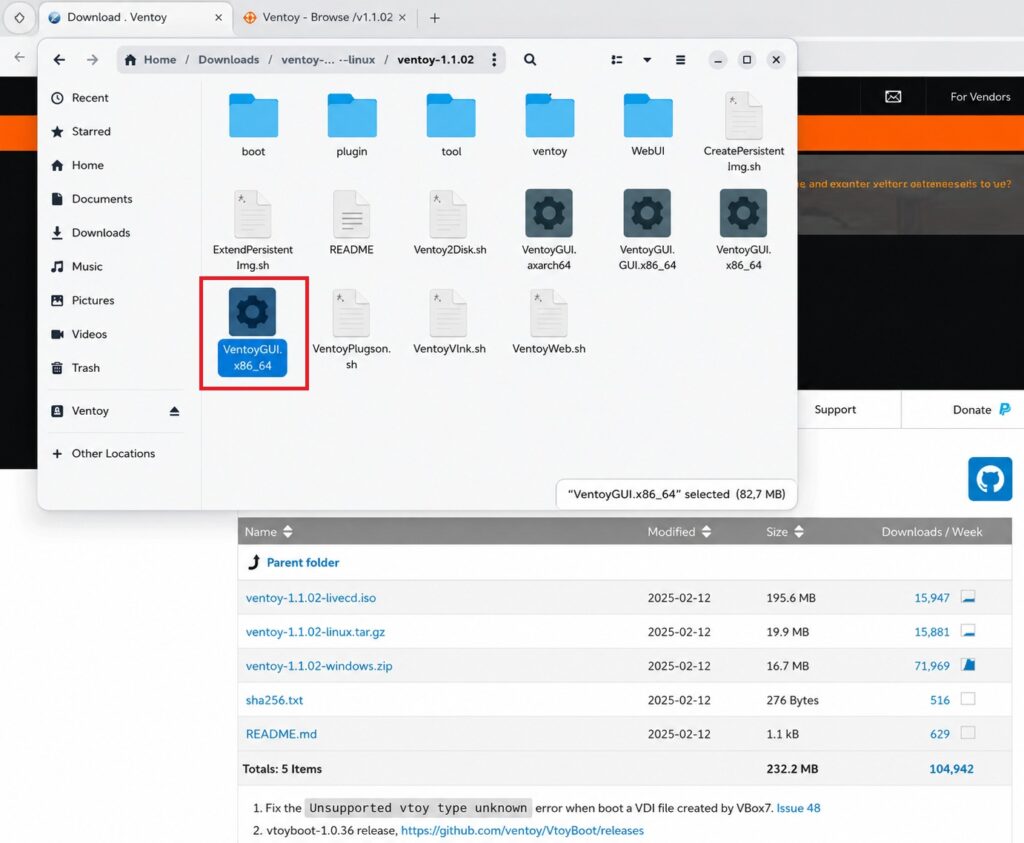Download ventoy-1.1.02-linux.tar.gz
The image size is (1024, 843).
pos(315,631)
